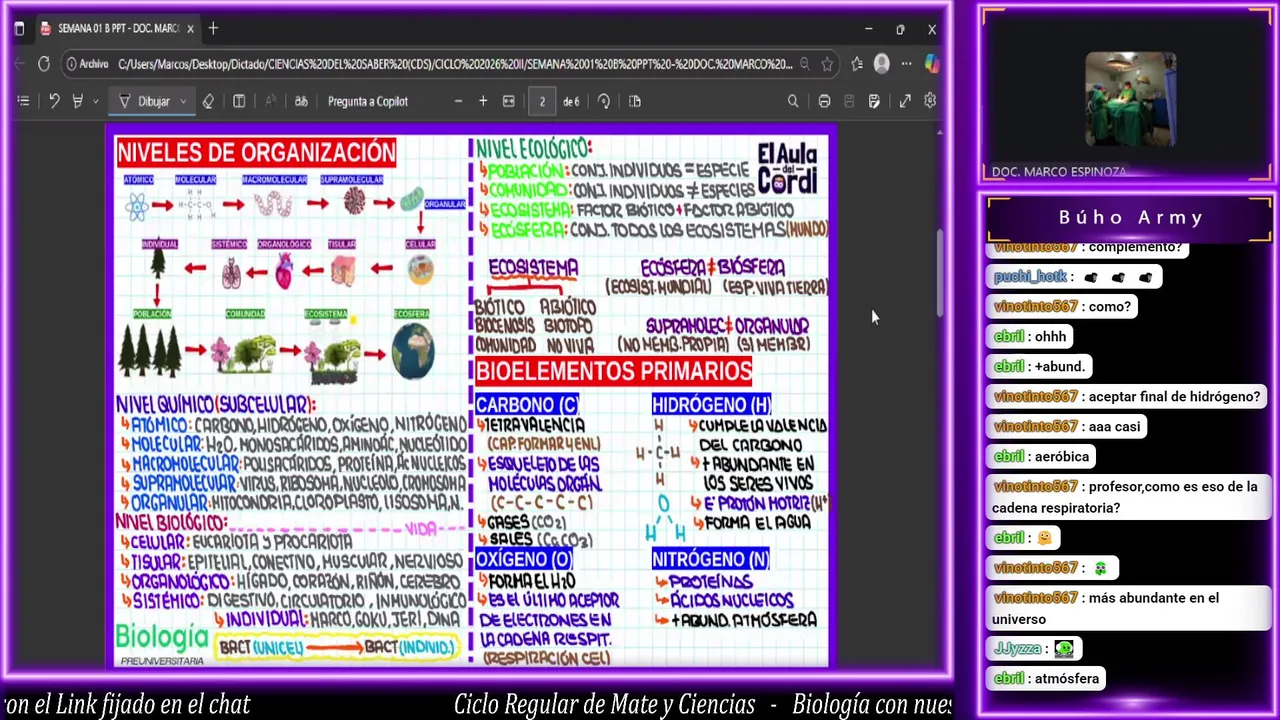This screenshot has height=720, width=1280.
Task: Select the eraser tool
Action: 208,101
